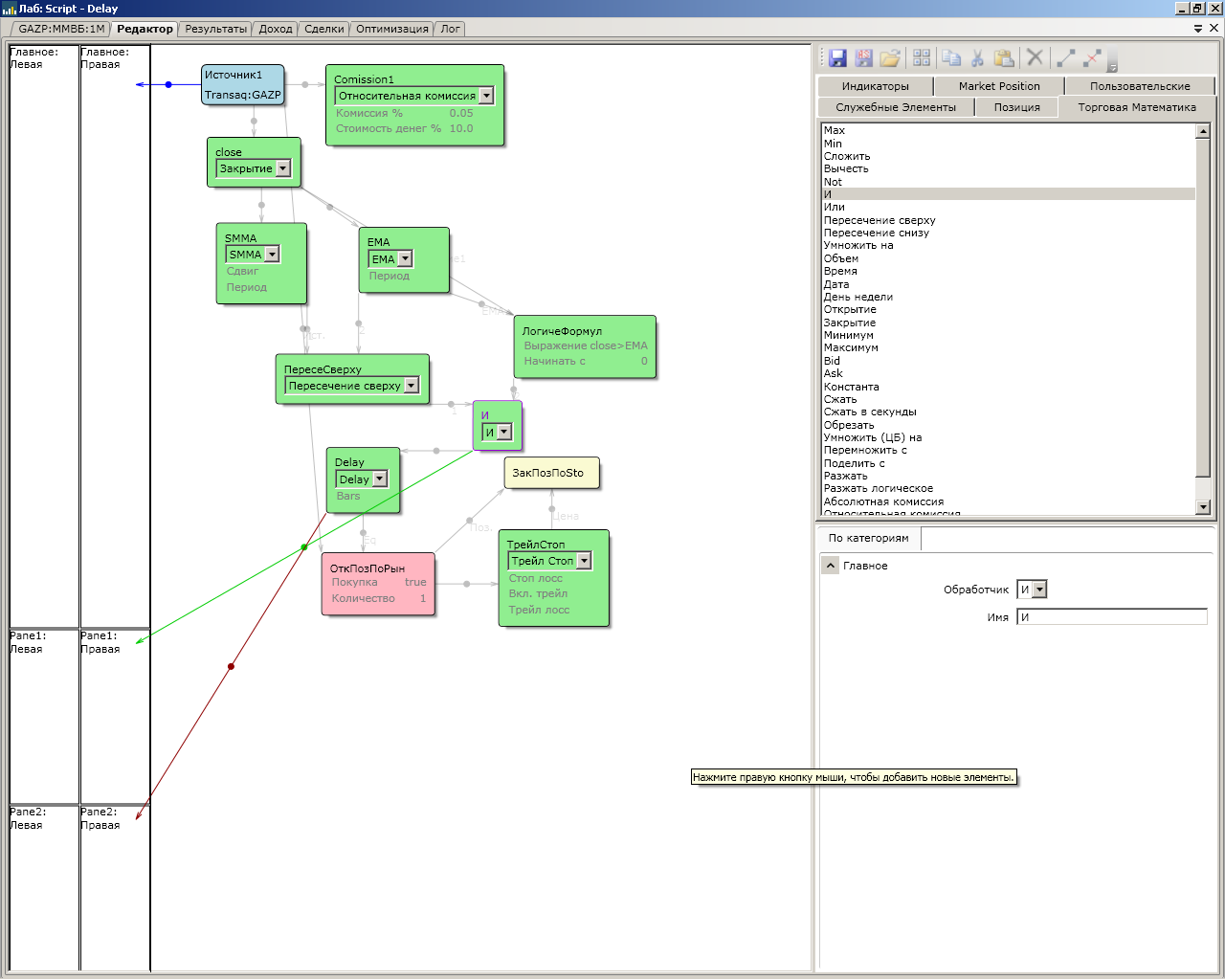Collapse the Главное properties section

[831, 566]
